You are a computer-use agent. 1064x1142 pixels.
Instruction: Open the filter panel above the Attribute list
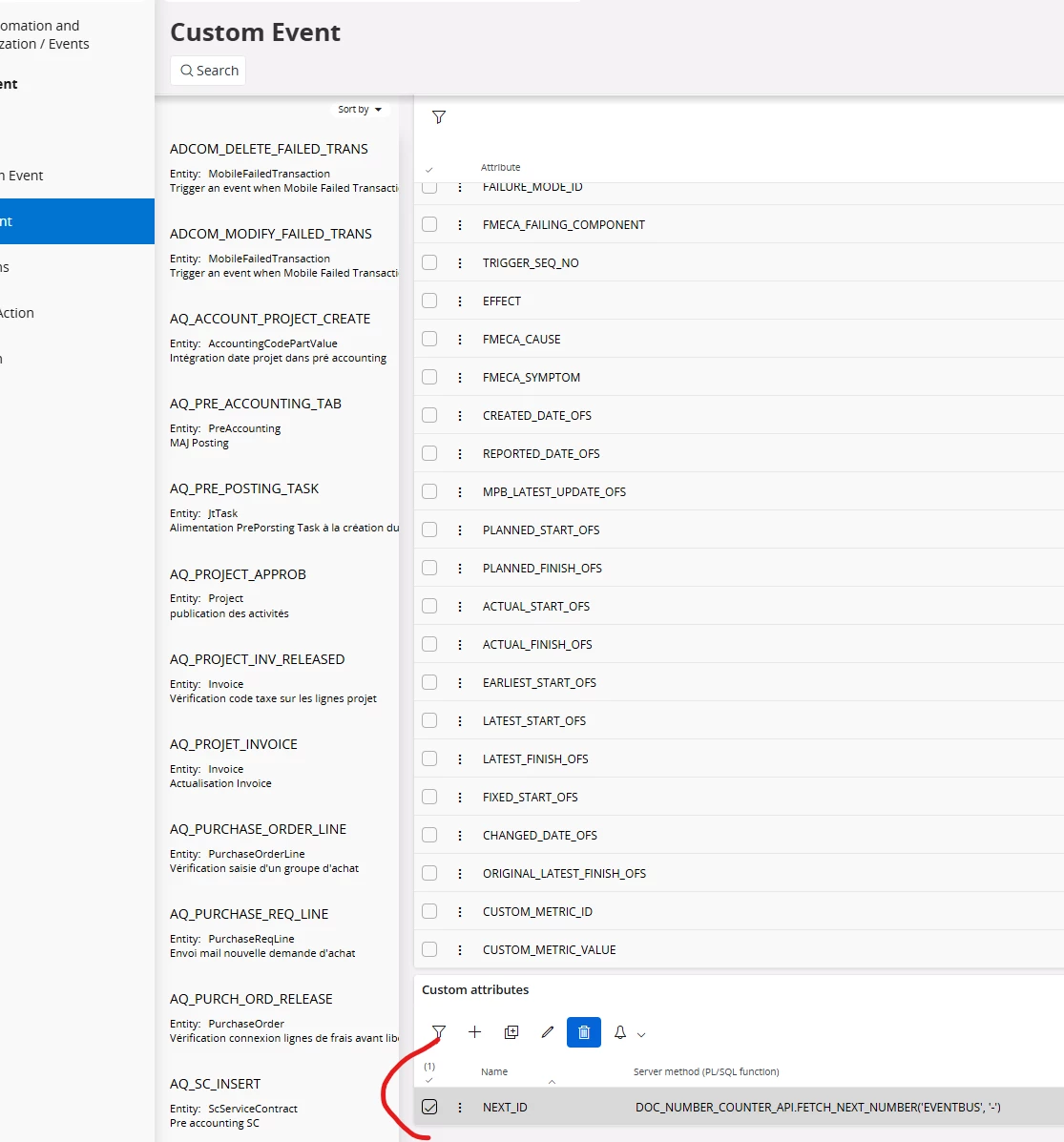(438, 117)
